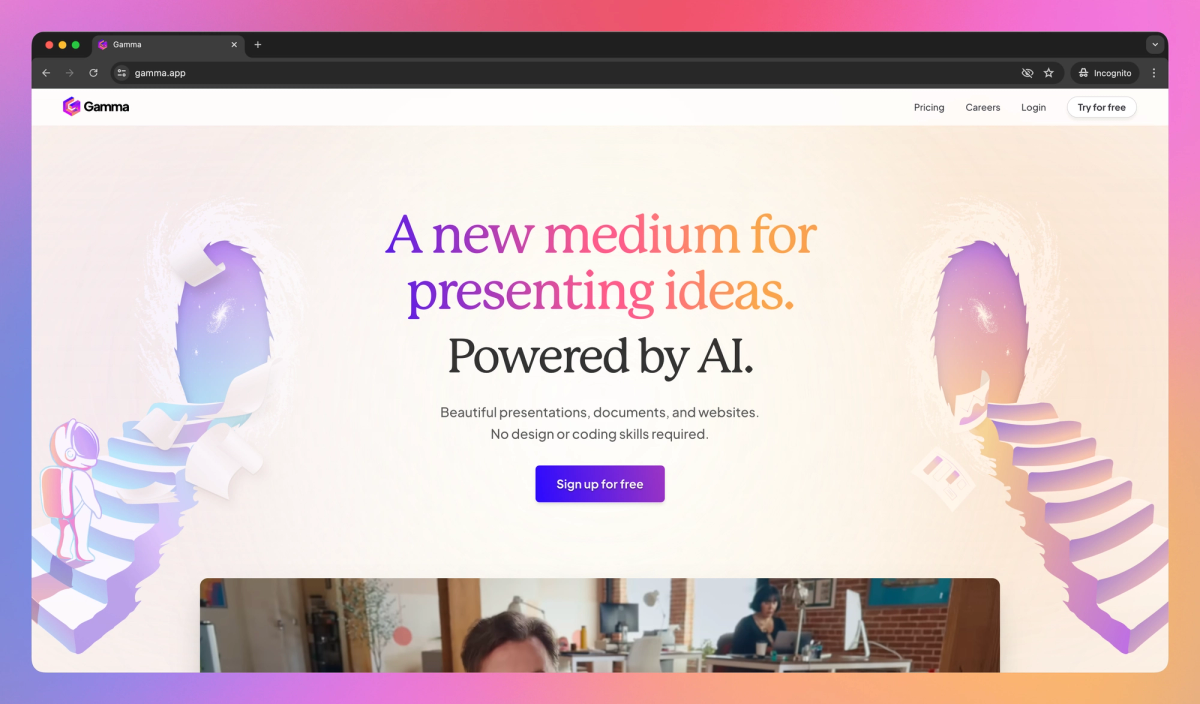This screenshot has height=704, width=1200.
Task: Click the Sign up for free button
Action: point(600,484)
